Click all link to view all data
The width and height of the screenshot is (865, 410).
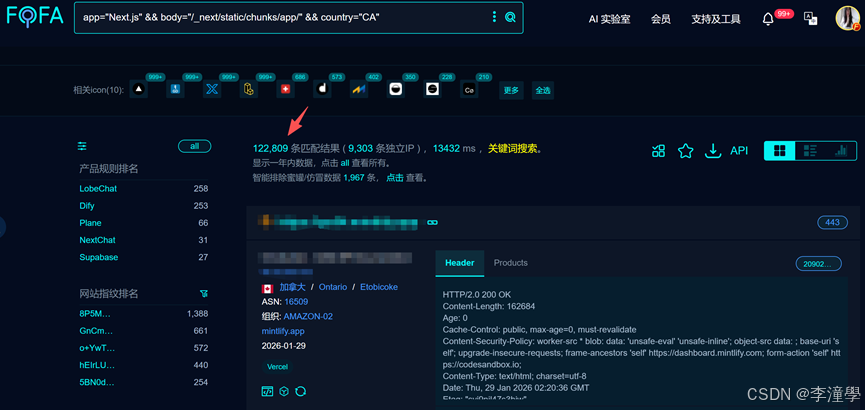[x=345, y=163]
